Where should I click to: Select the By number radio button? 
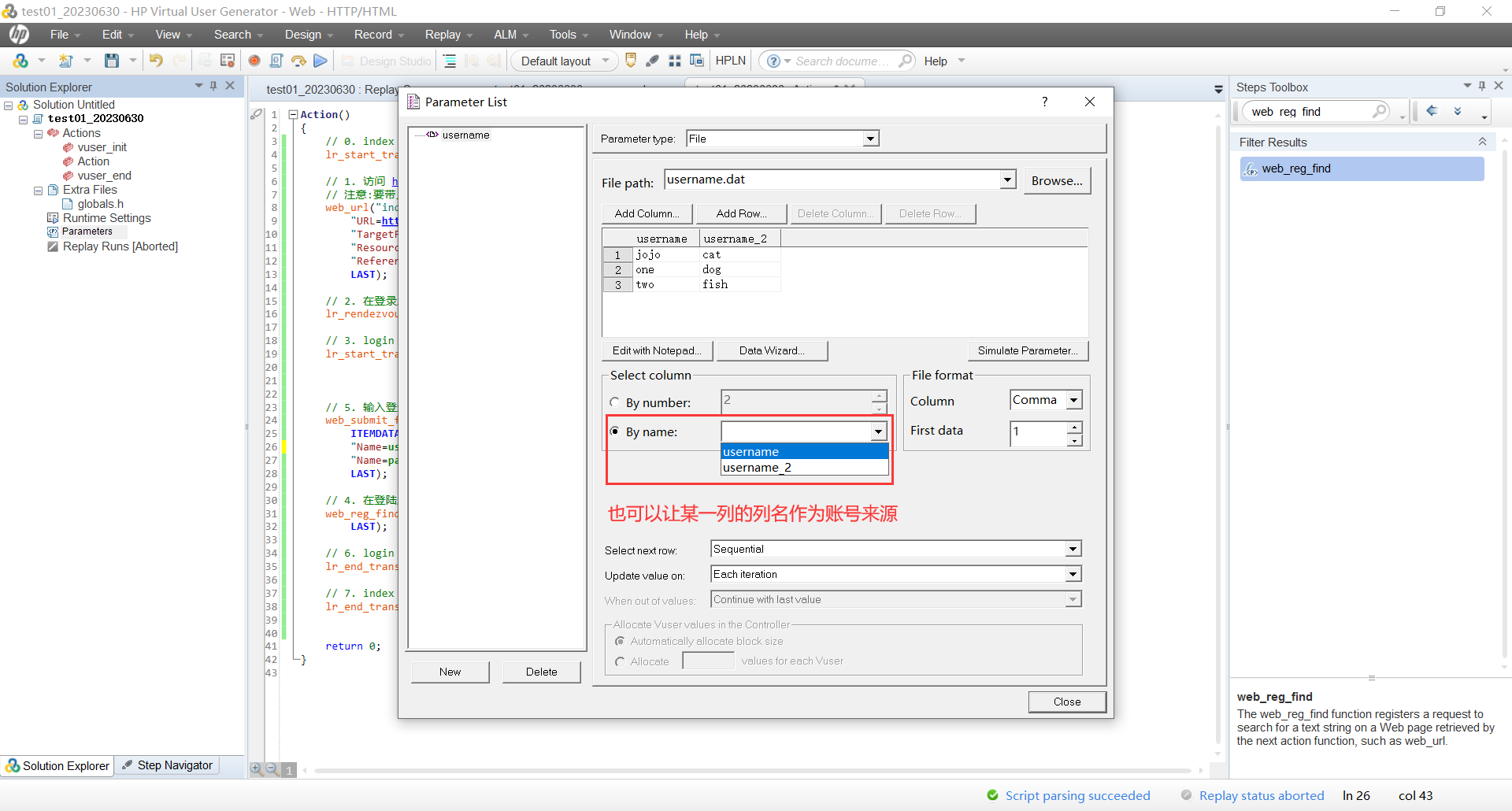point(615,402)
